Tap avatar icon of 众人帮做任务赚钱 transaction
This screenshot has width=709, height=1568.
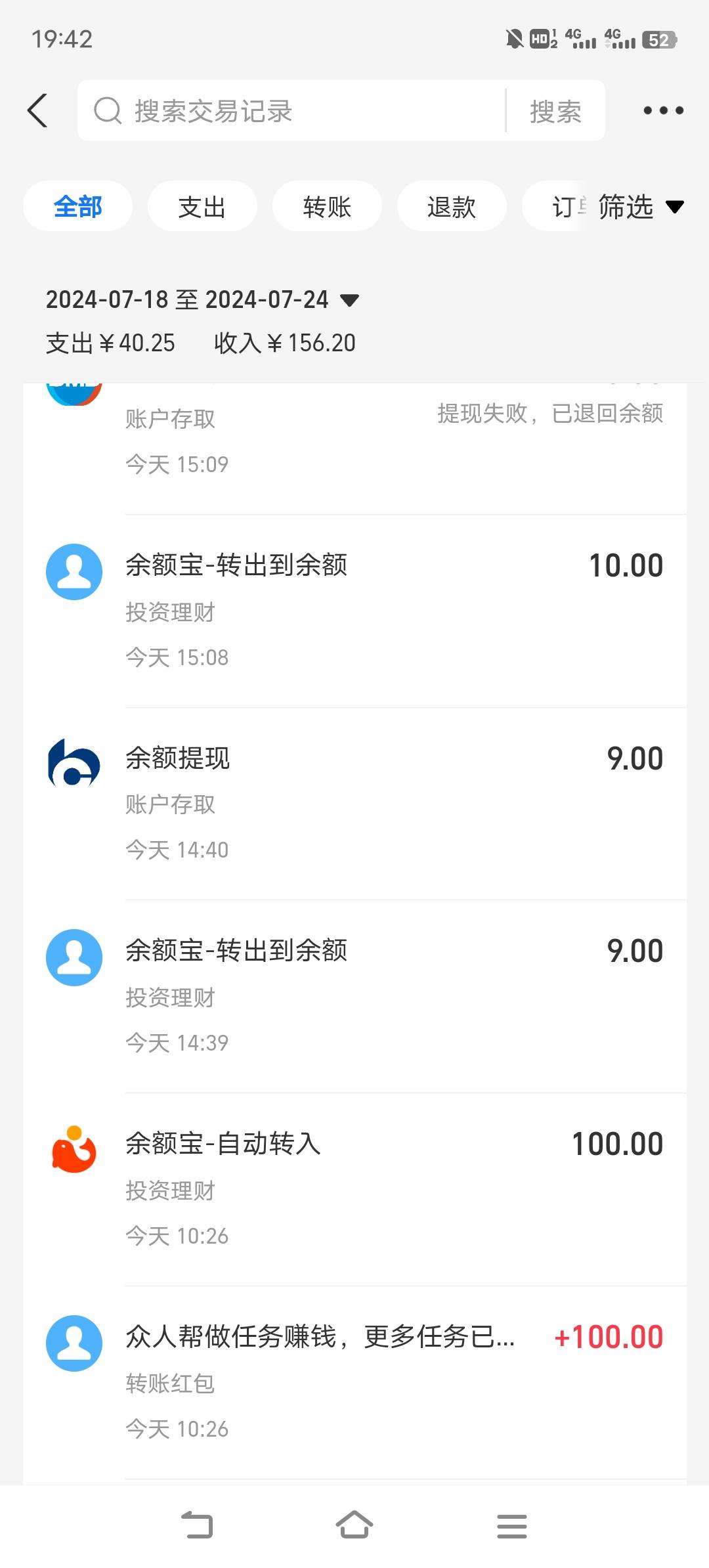pyautogui.click(x=74, y=1343)
